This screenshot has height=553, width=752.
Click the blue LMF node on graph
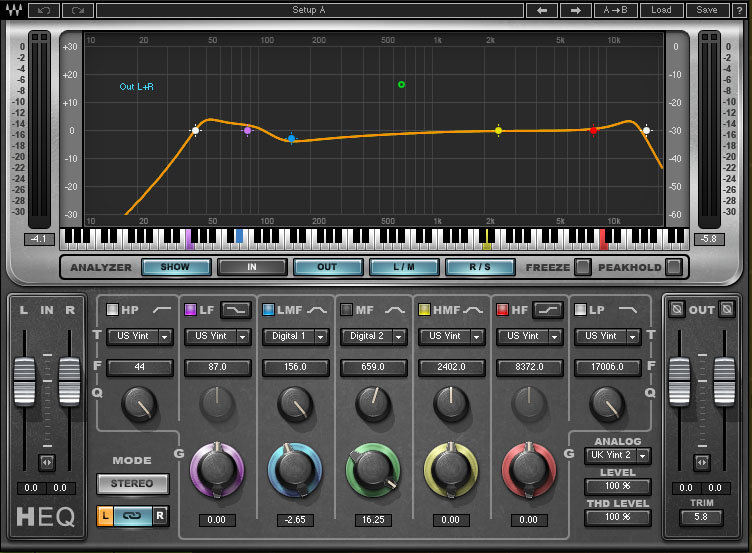click(291, 139)
